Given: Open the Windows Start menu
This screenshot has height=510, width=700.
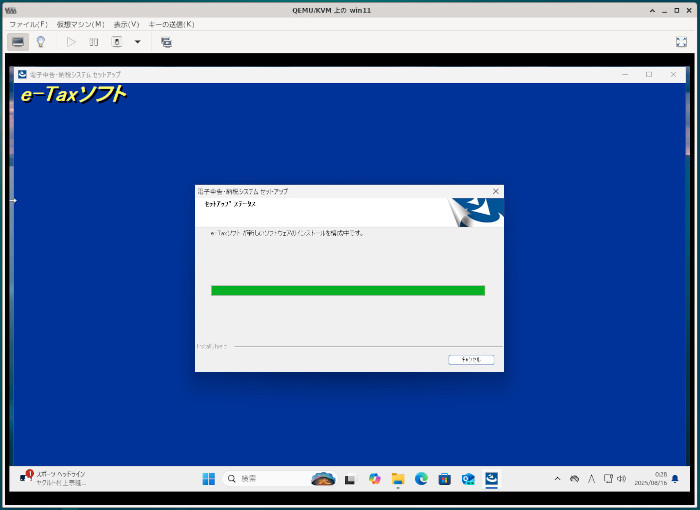Looking at the screenshot, I should (208, 479).
